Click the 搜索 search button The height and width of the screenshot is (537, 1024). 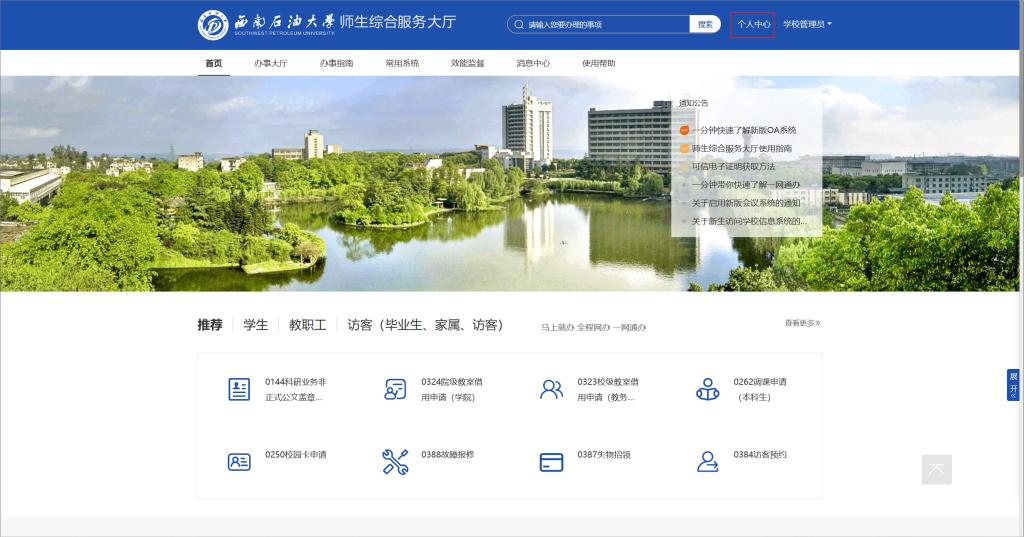[705, 24]
